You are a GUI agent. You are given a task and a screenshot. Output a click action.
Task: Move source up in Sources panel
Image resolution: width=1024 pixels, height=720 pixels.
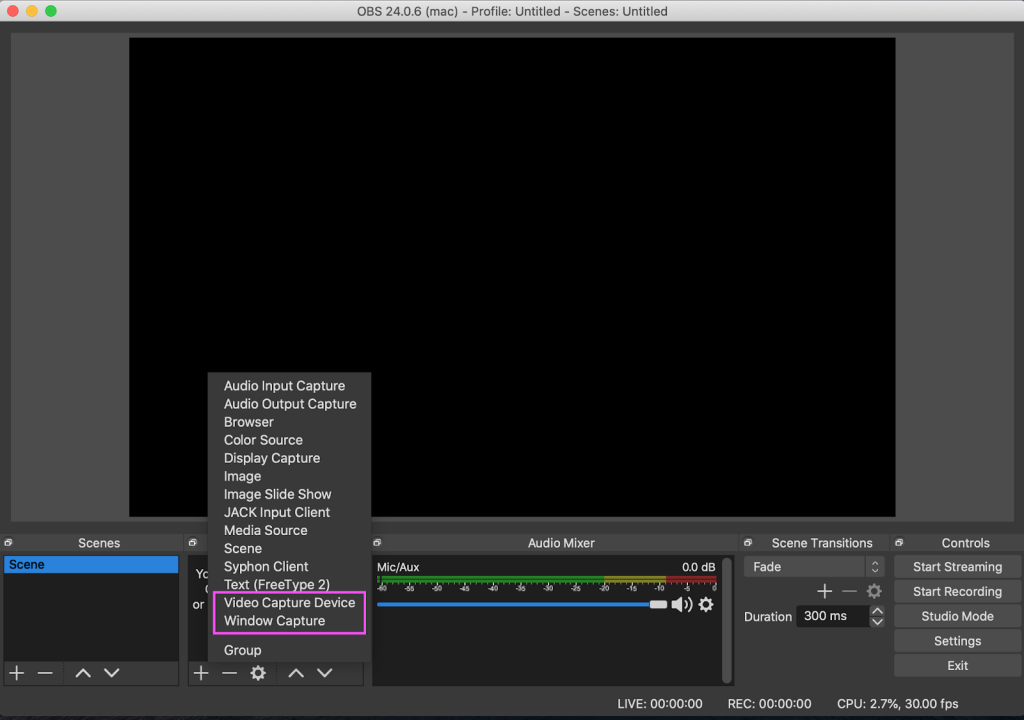(x=296, y=673)
